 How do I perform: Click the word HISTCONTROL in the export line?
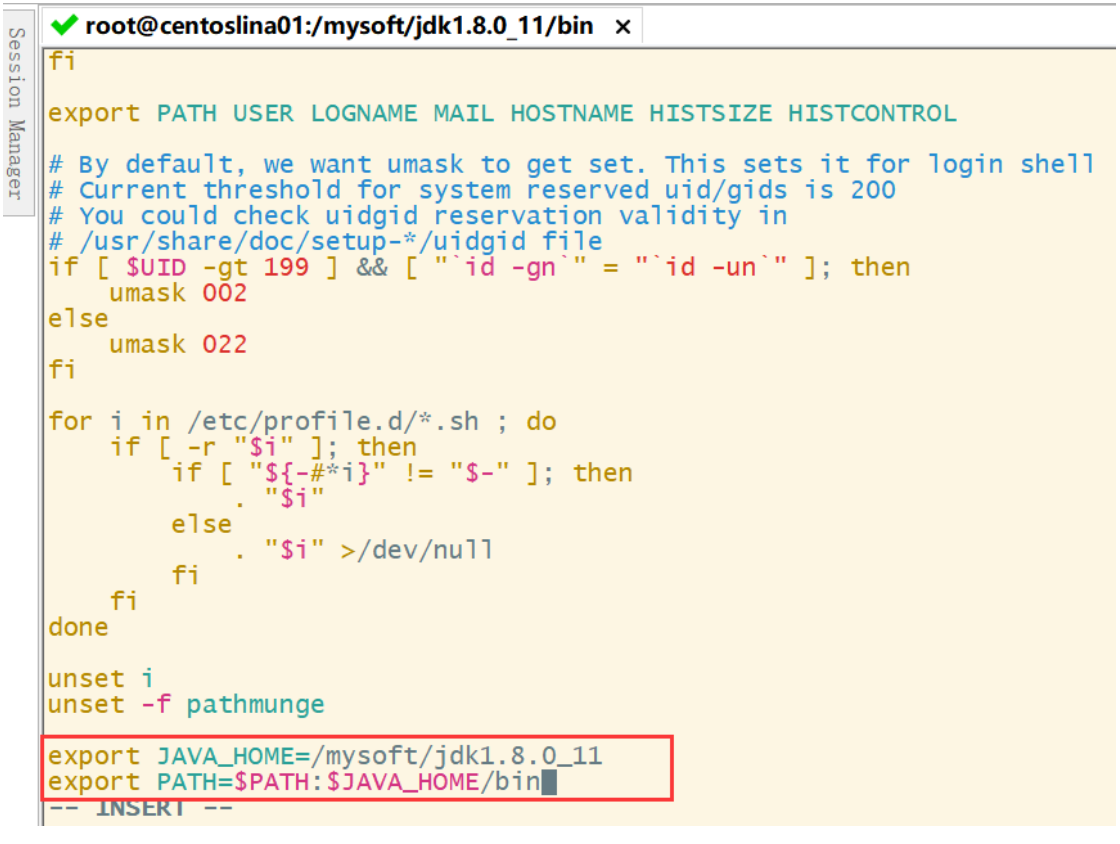click(x=872, y=114)
